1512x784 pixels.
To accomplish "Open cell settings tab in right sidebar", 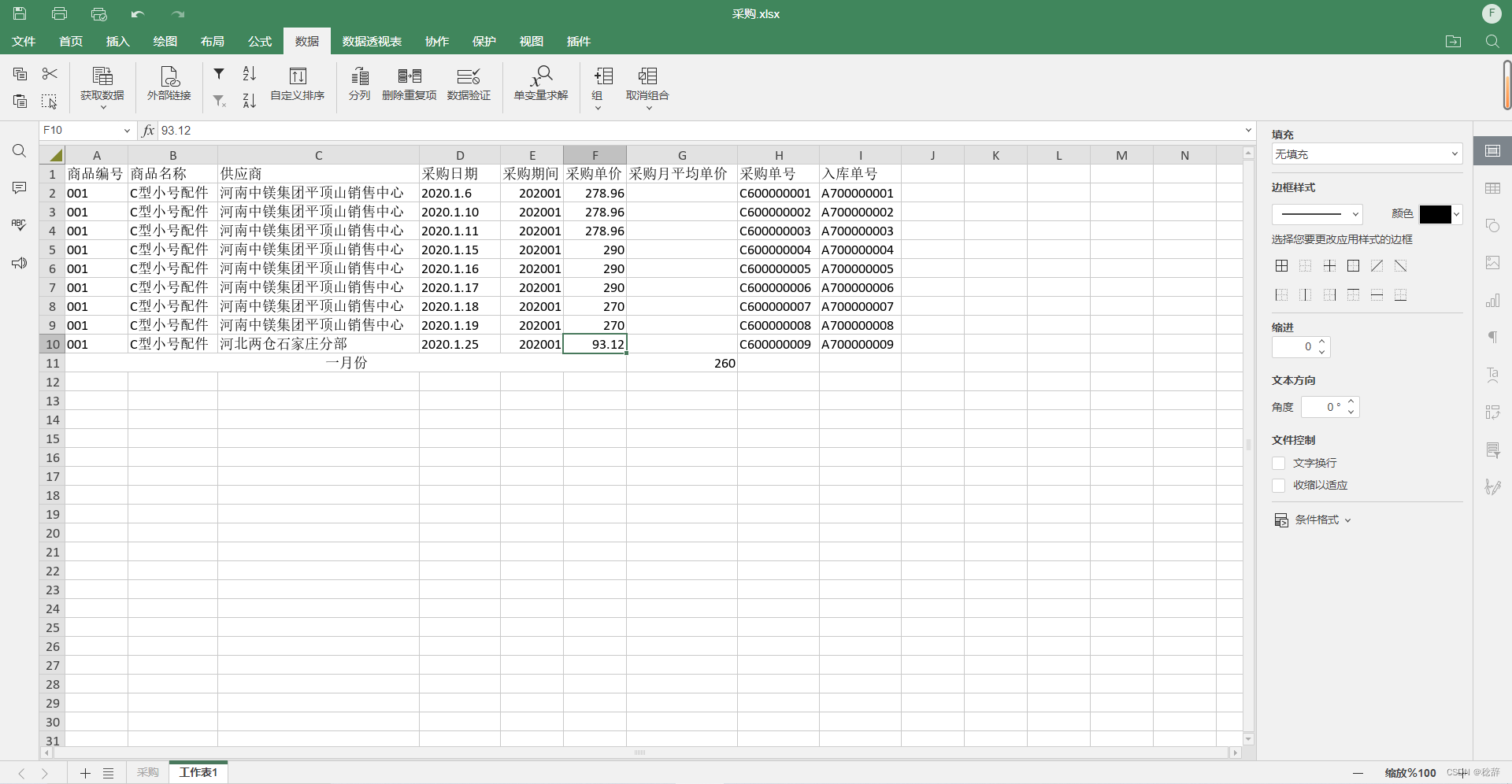I will tap(1492, 150).
